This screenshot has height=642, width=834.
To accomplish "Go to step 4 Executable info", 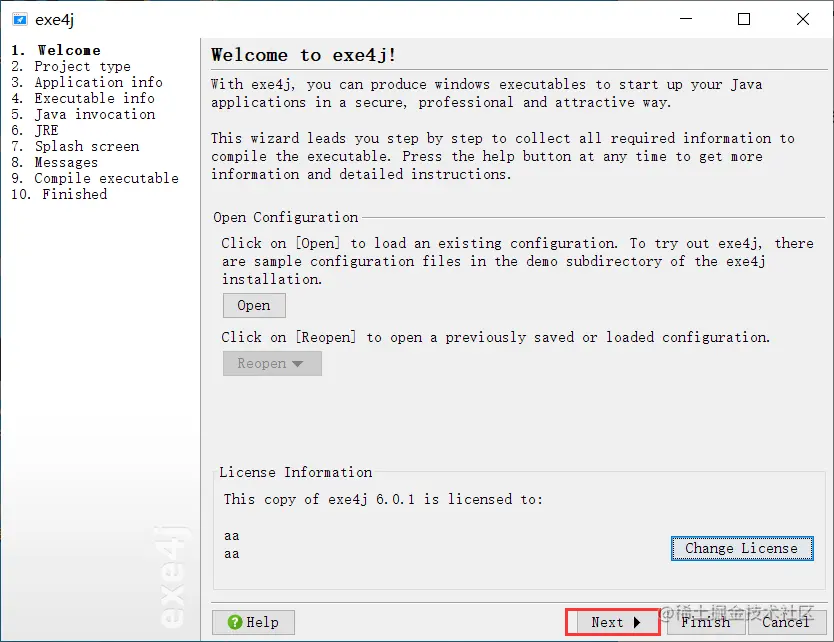I will click(83, 98).
